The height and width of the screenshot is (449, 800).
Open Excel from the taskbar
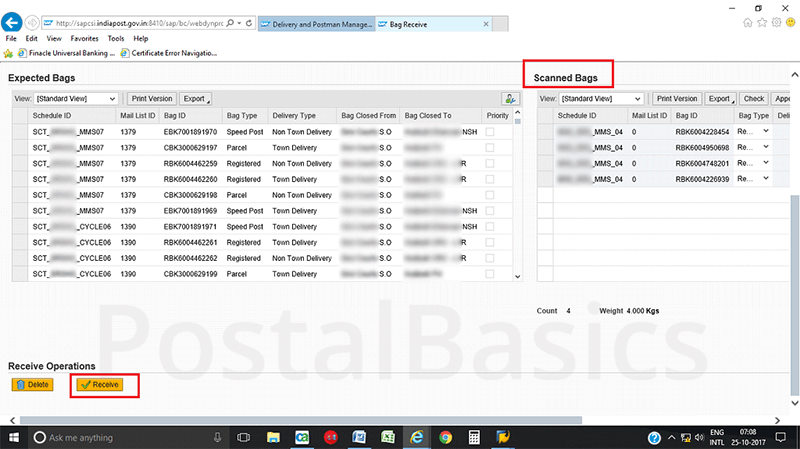(388, 437)
